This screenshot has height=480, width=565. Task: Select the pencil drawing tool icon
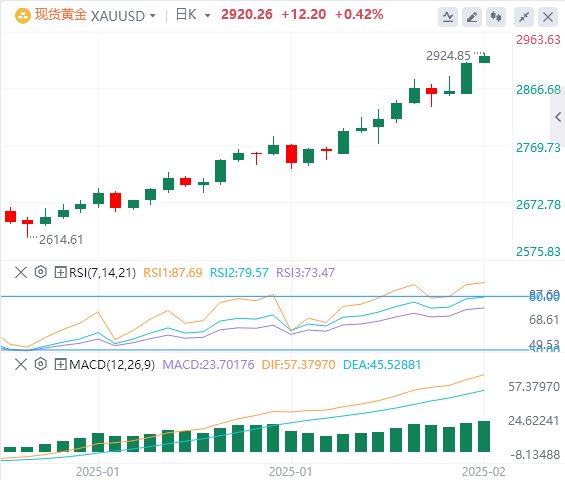(x=472, y=17)
